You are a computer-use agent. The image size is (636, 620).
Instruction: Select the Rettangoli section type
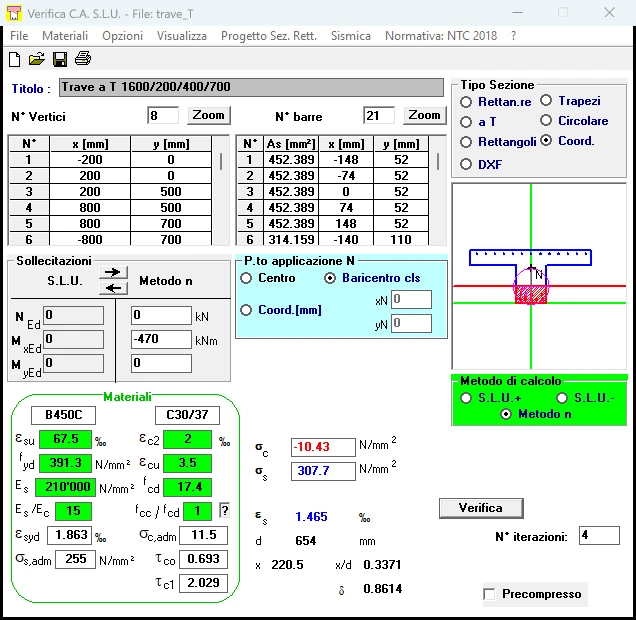pyautogui.click(x=466, y=142)
